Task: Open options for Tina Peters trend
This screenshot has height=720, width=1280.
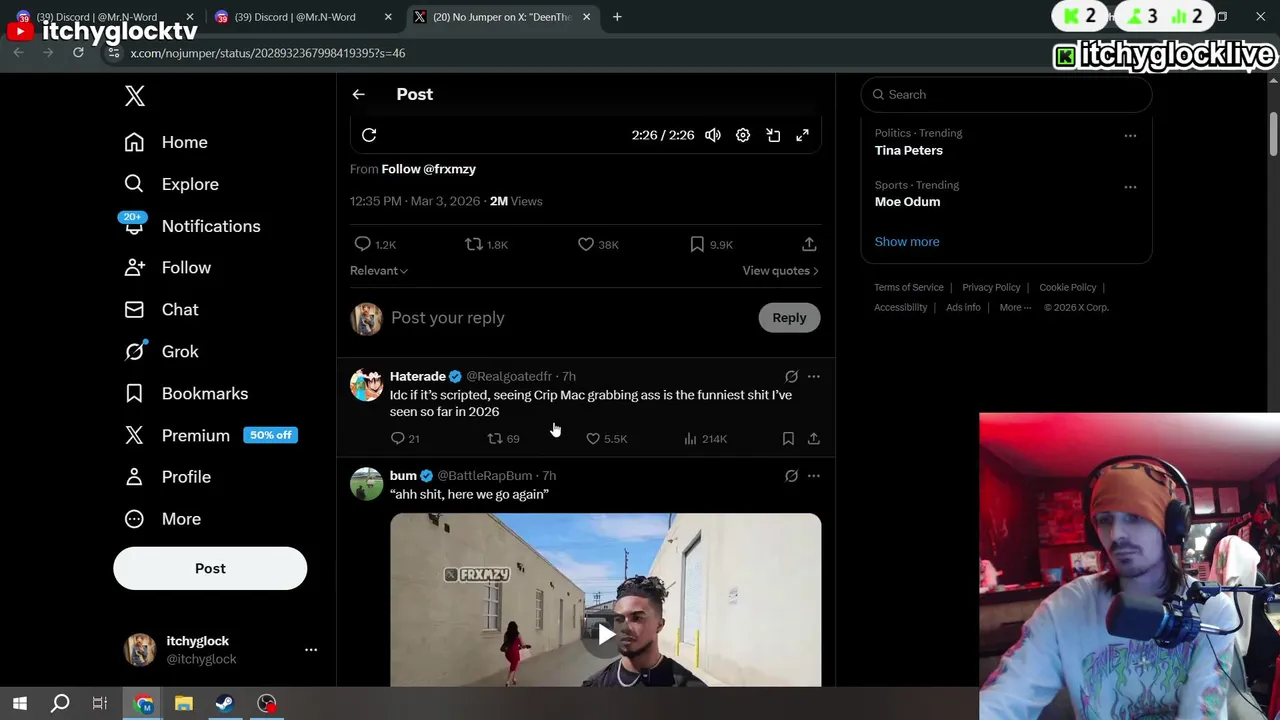Action: pos(1130,135)
